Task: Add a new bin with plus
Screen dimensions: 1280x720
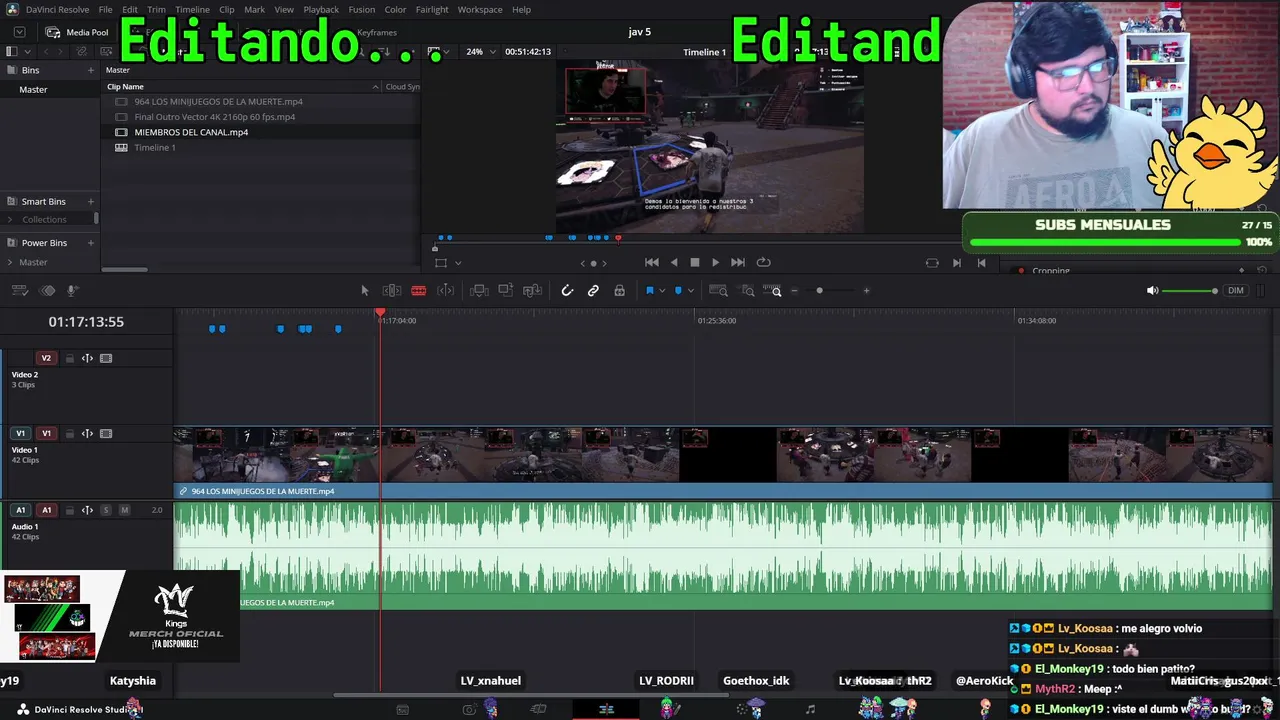Action: coord(91,71)
